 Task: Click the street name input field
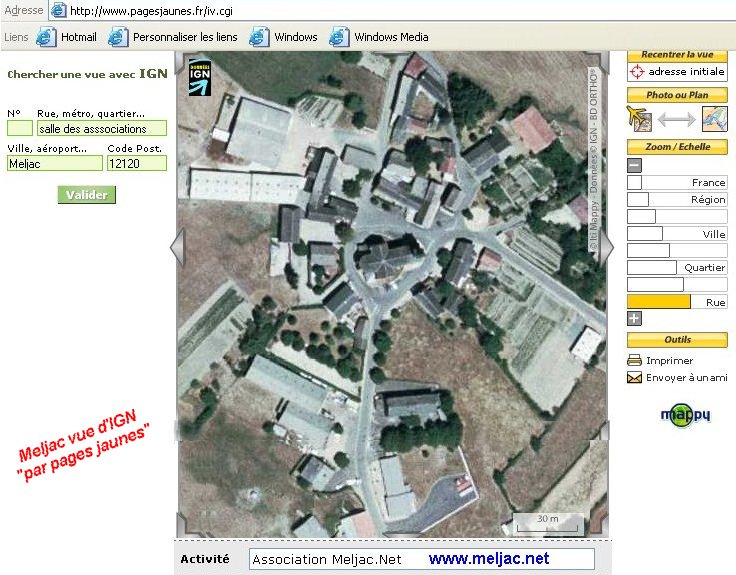[101, 129]
